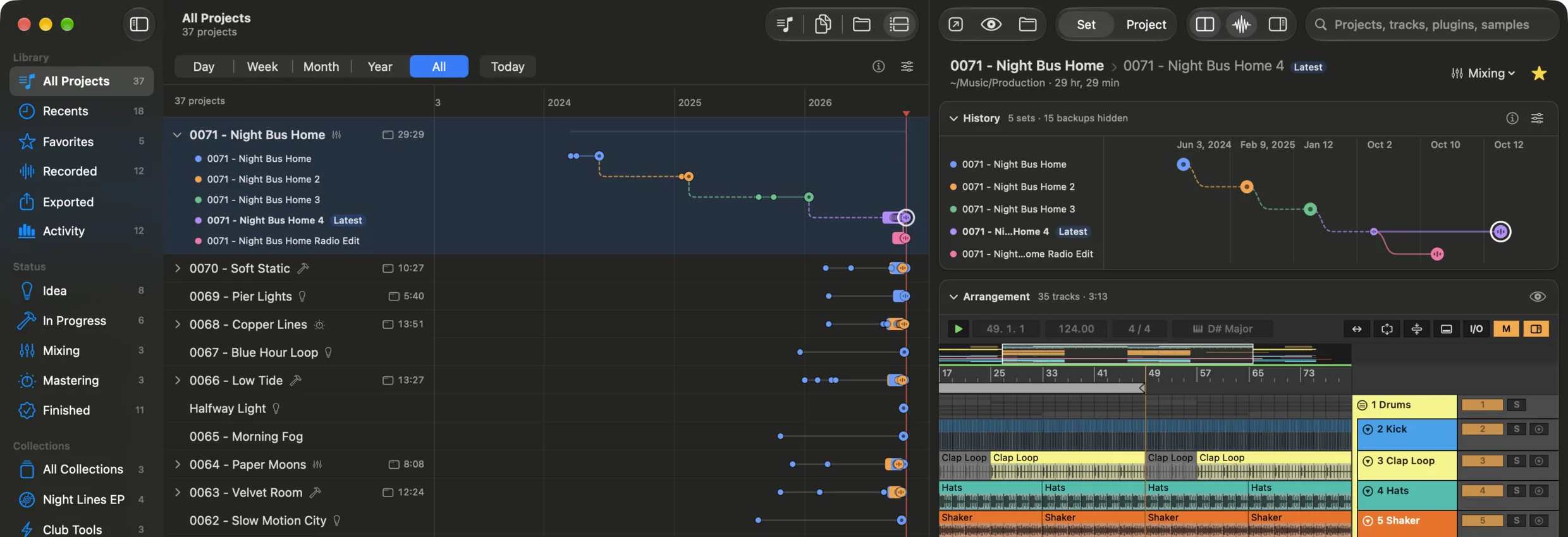Image resolution: width=1568 pixels, height=537 pixels.
Task: Collapse the 0071 - Night Bus Home project
Action: tap(177, 135)
